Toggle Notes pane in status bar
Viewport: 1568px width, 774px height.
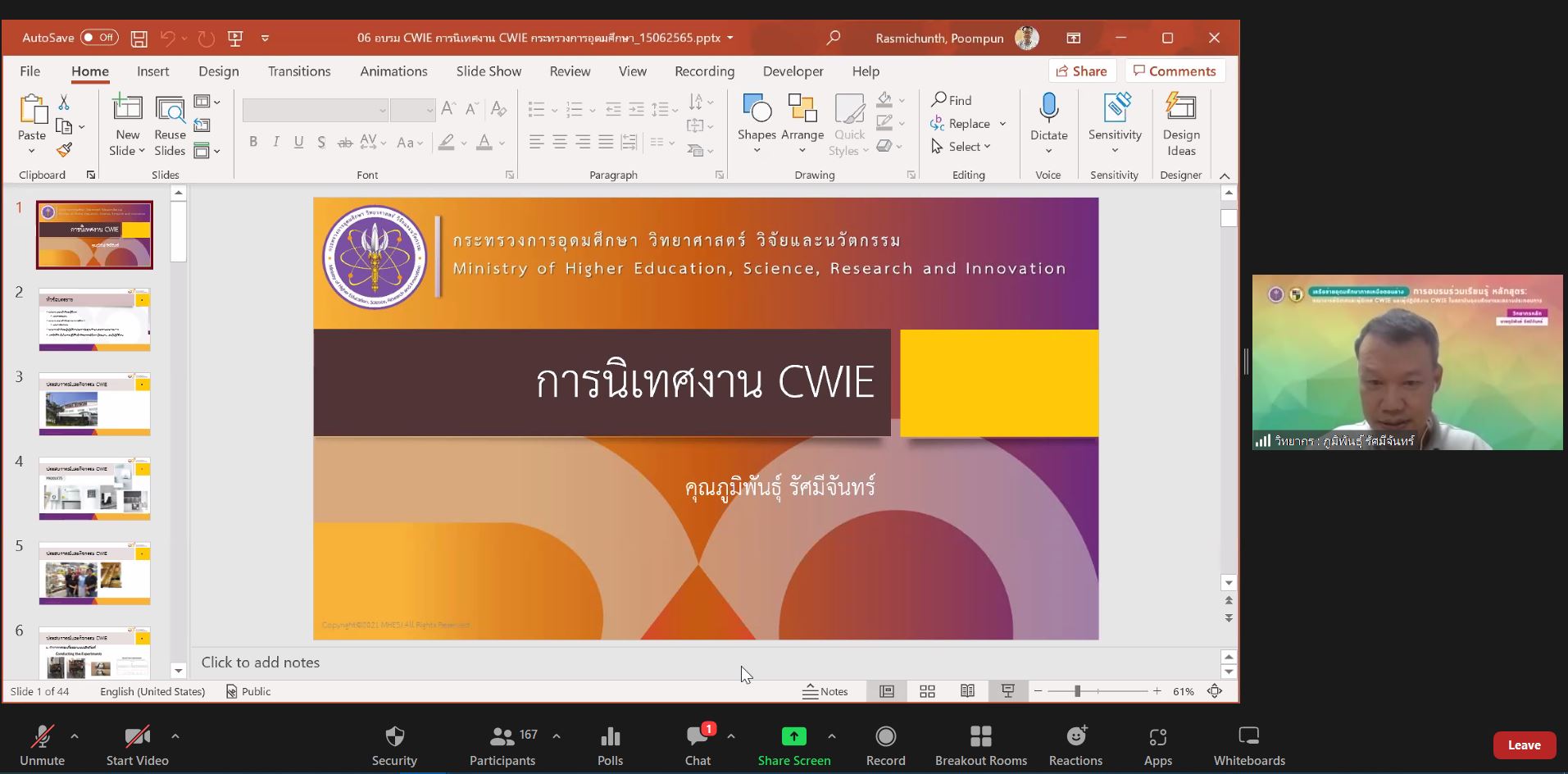(x=825, y=691)
